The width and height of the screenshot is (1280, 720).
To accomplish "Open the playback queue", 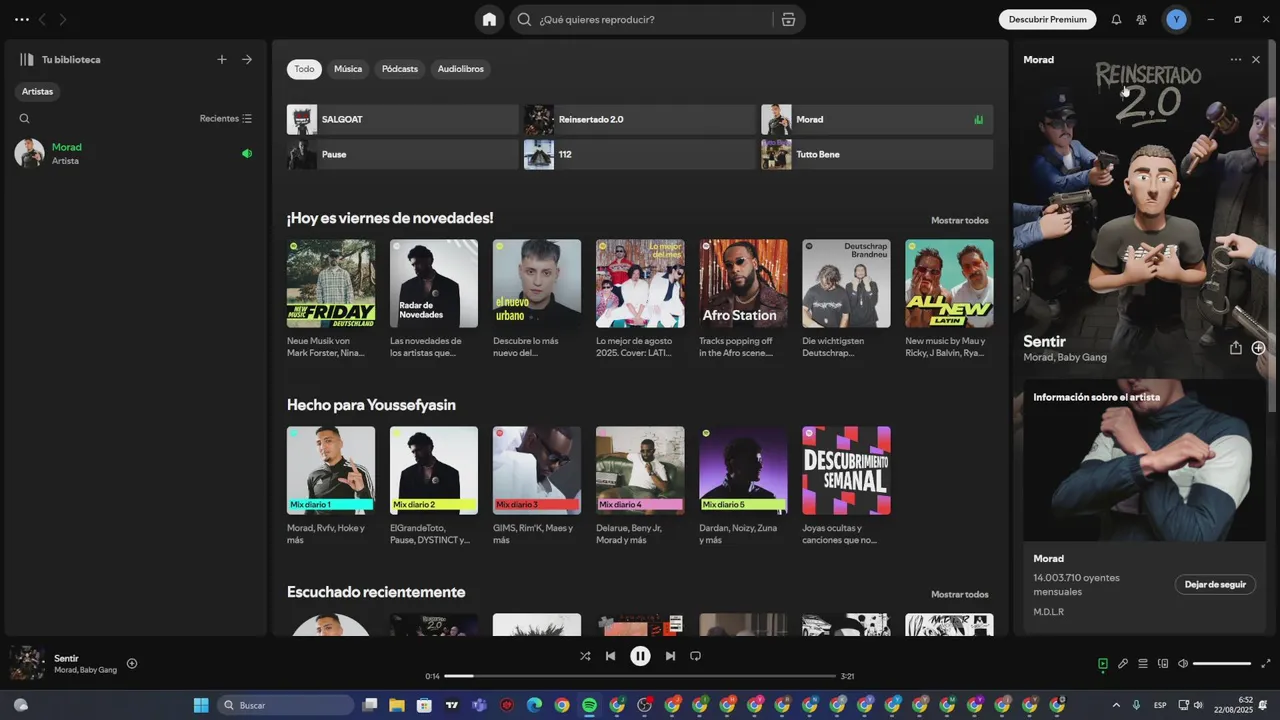I will click(x=1143, y=663).
